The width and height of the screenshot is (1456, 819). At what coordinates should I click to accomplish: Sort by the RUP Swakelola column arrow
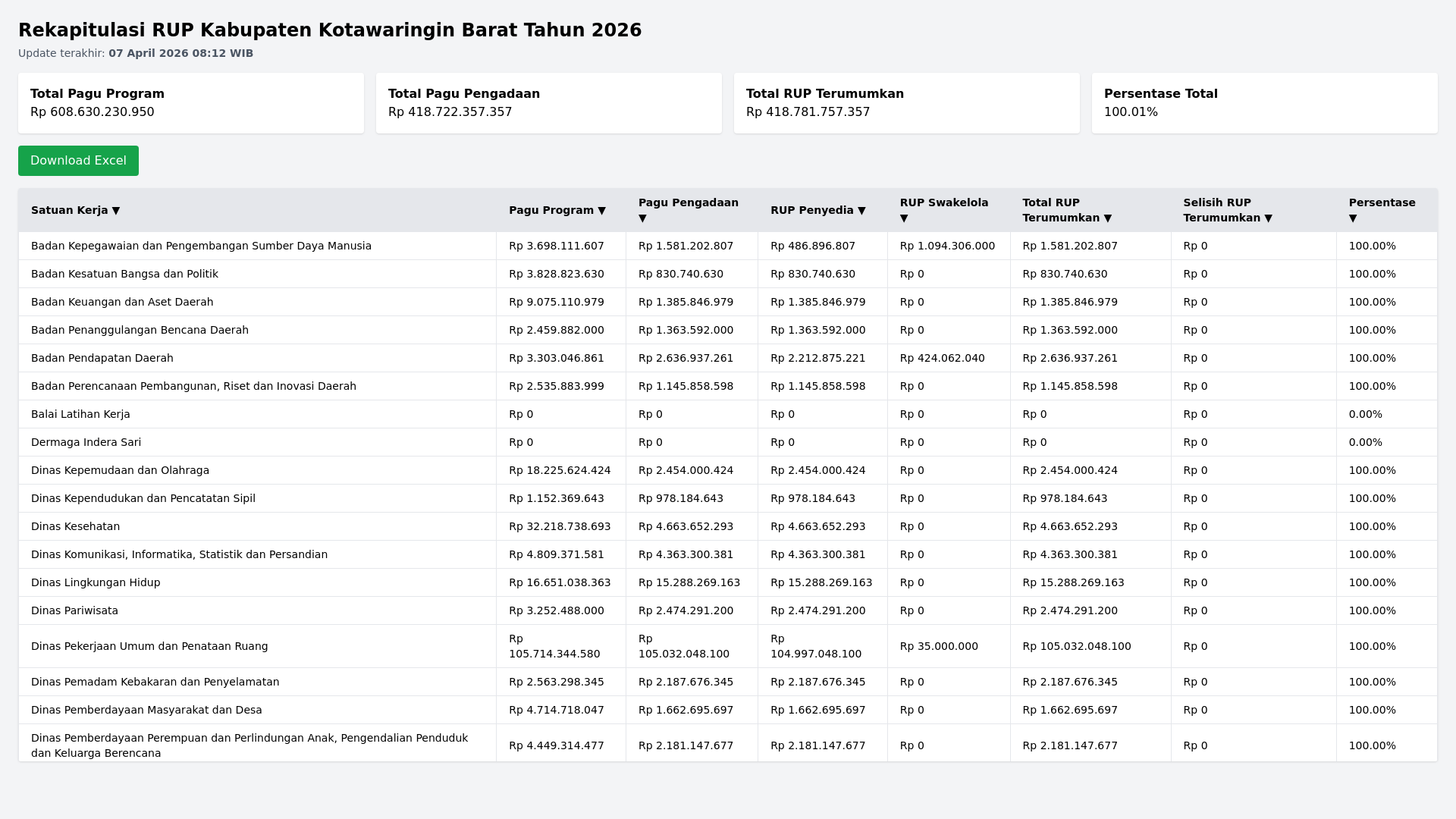(904, 218)
